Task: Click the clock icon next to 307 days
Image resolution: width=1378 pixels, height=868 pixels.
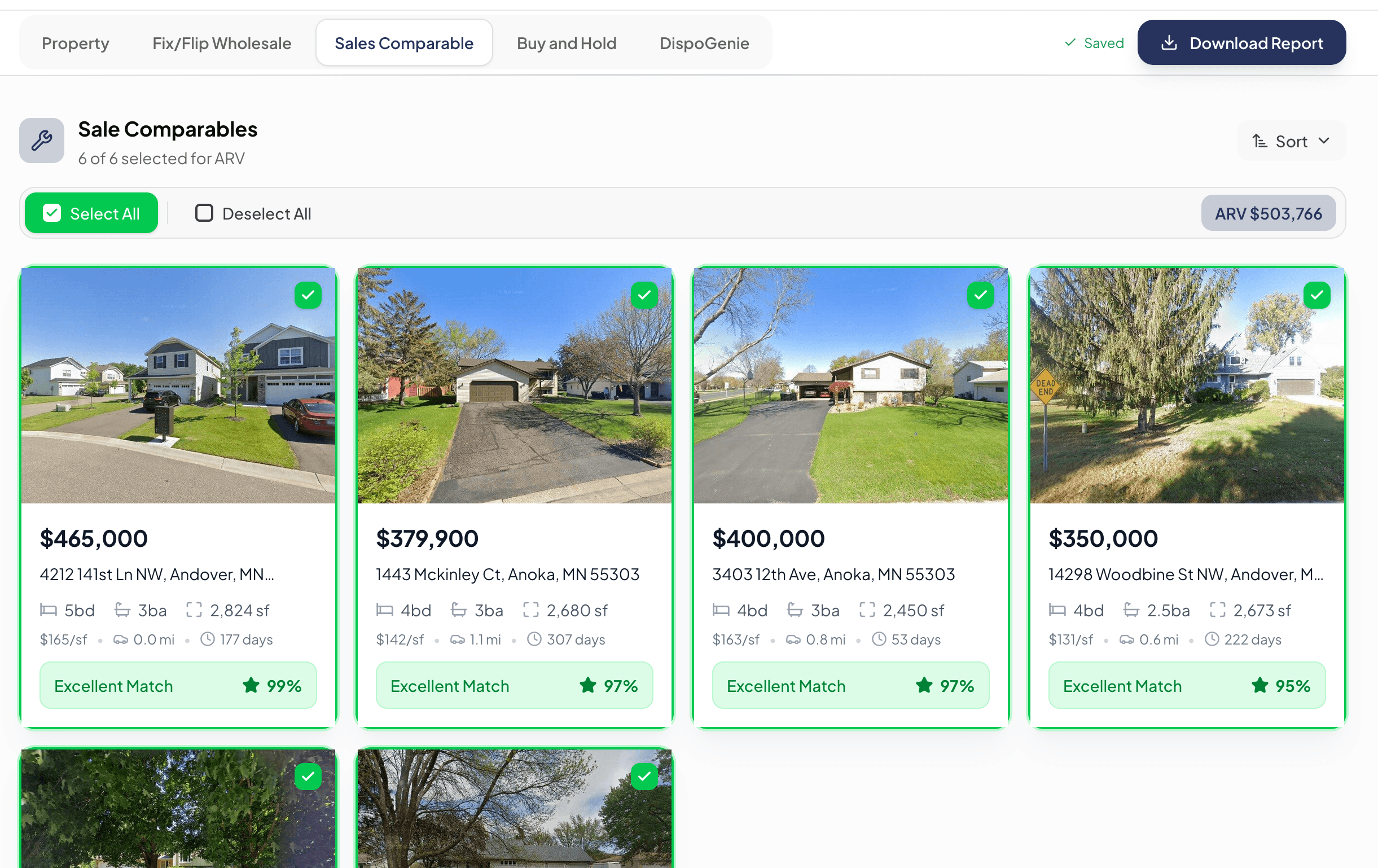Action: click(534, 639)
